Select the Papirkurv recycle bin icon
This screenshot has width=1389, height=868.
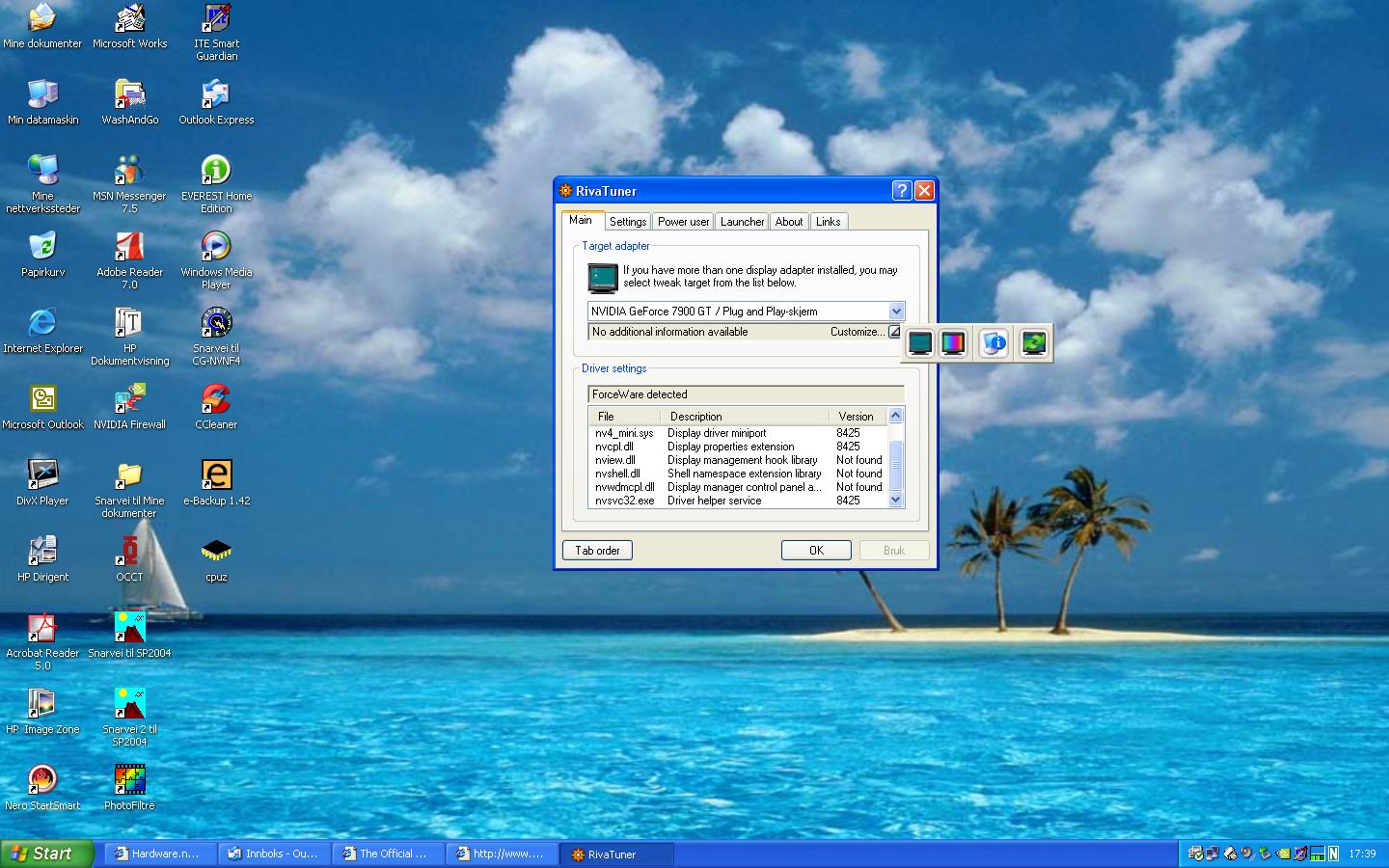tap(42, 255)
